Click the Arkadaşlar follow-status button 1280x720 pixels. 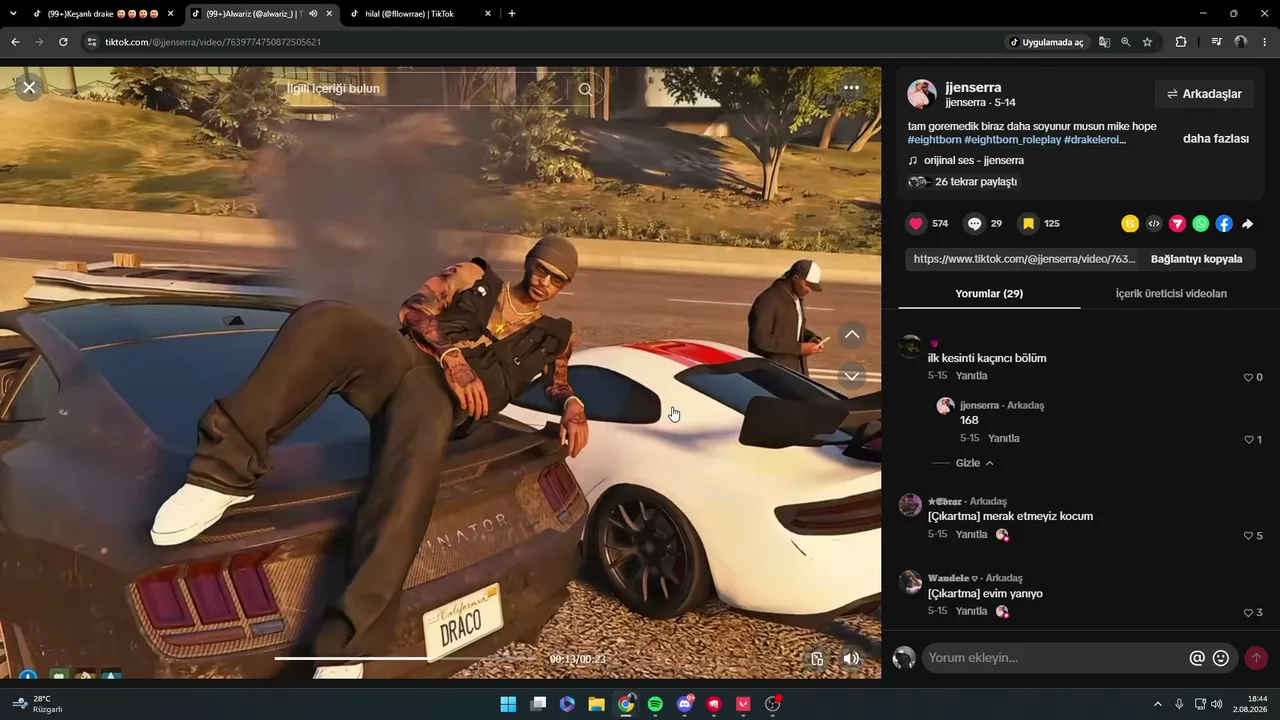coord(1204,94)
